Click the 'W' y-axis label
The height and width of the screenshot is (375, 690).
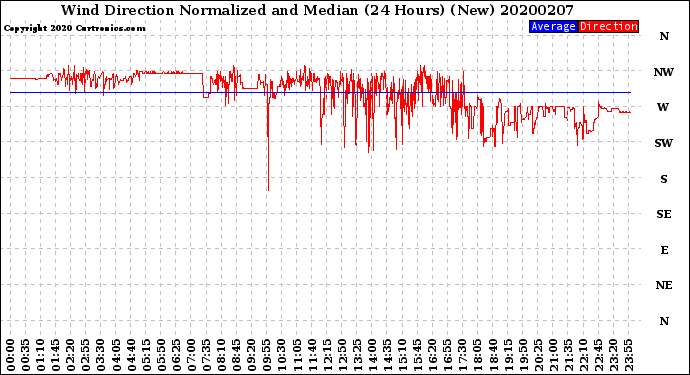(x=663, y=107)
